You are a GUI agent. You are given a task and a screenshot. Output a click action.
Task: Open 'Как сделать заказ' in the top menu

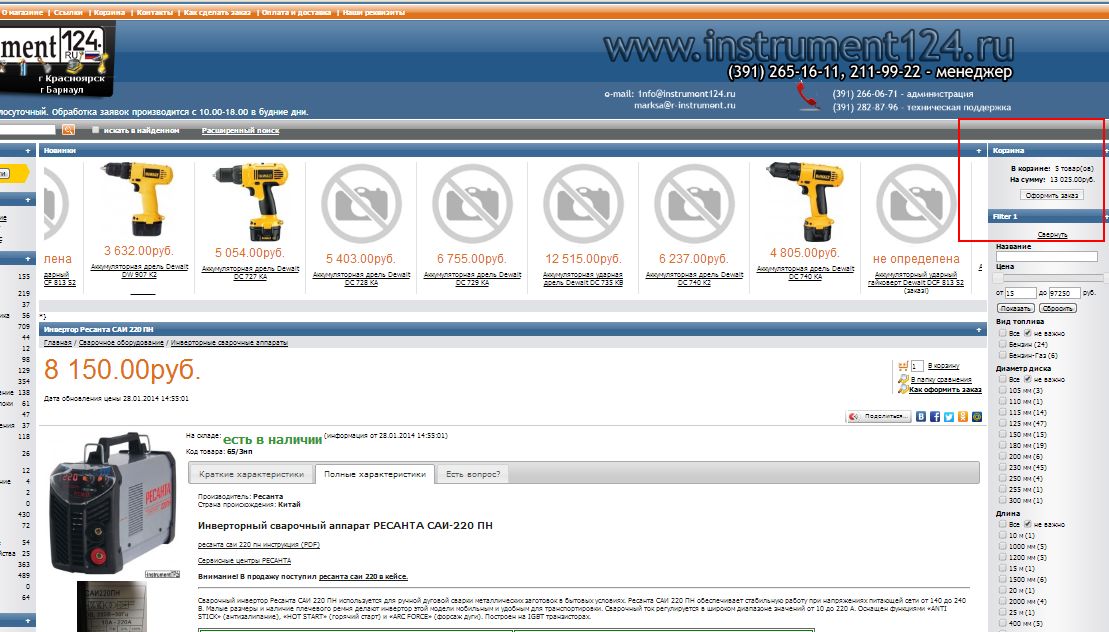coord(217,13)
